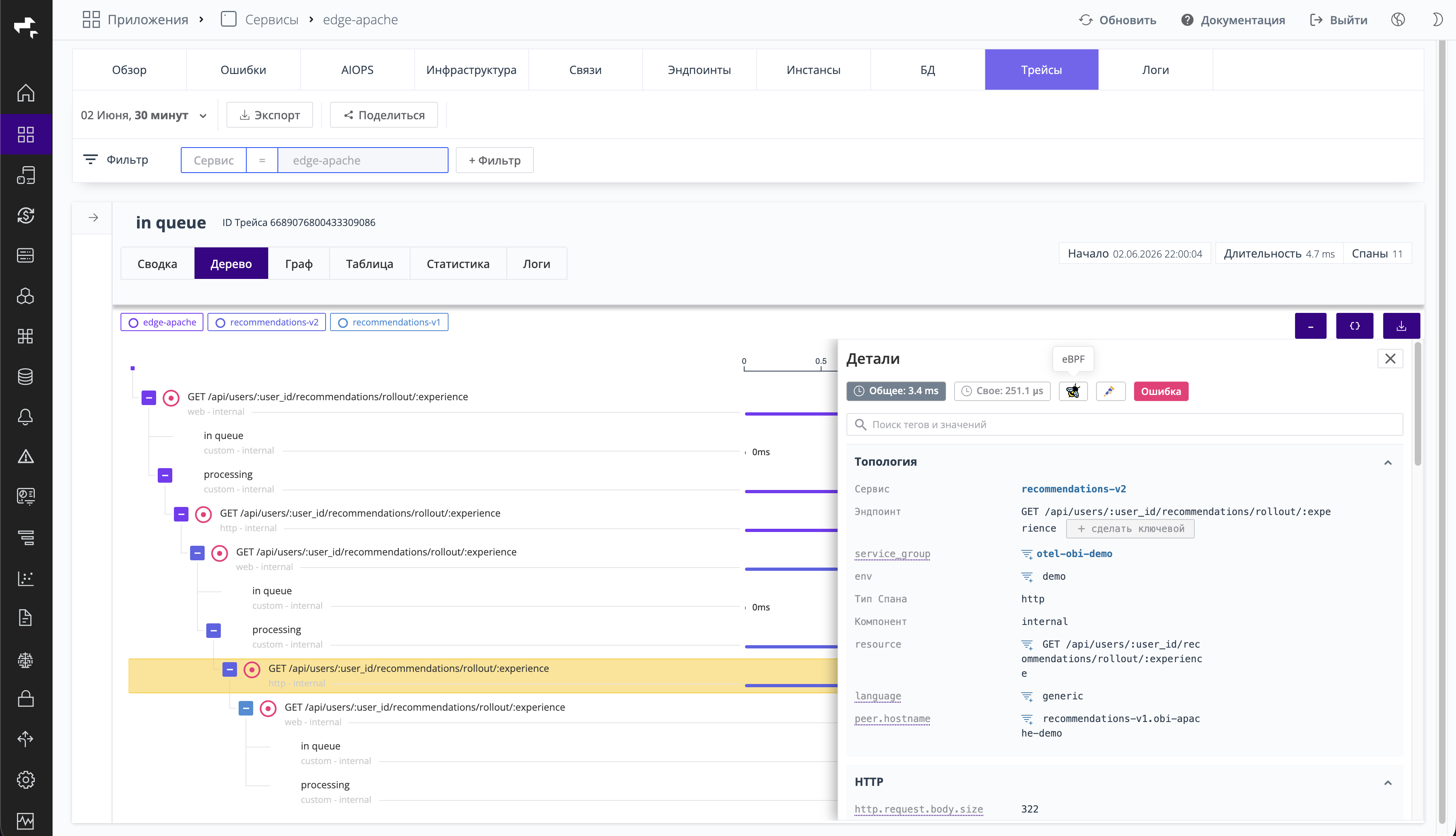The height and width of the screenshot is (836, 1456).
Task: Click filter icon next to env demo
Action: click(x=1027, y=576)
